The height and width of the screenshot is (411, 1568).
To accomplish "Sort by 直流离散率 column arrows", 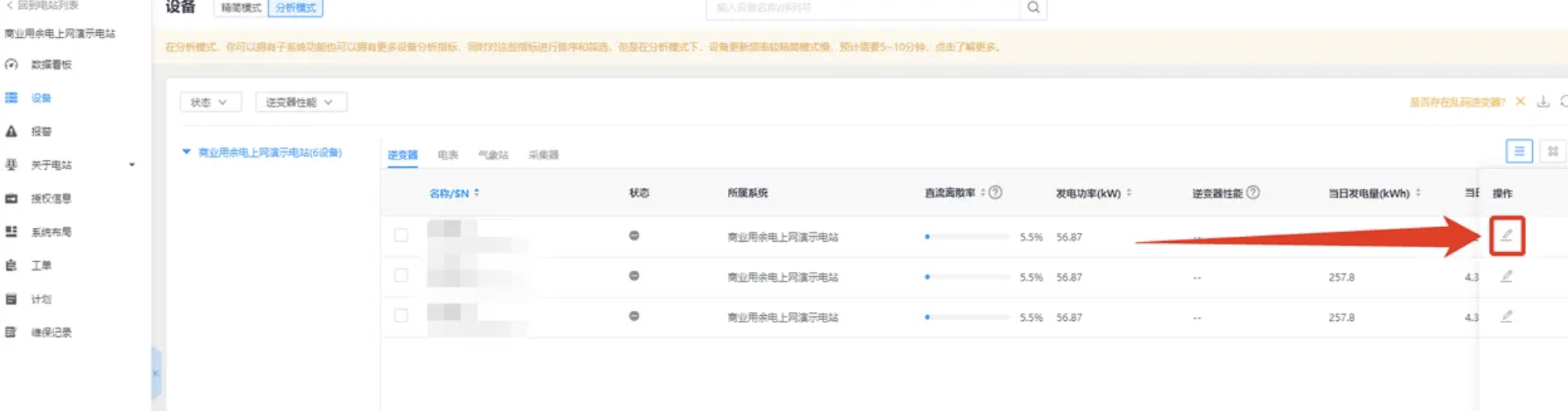I will click(982, 193).
